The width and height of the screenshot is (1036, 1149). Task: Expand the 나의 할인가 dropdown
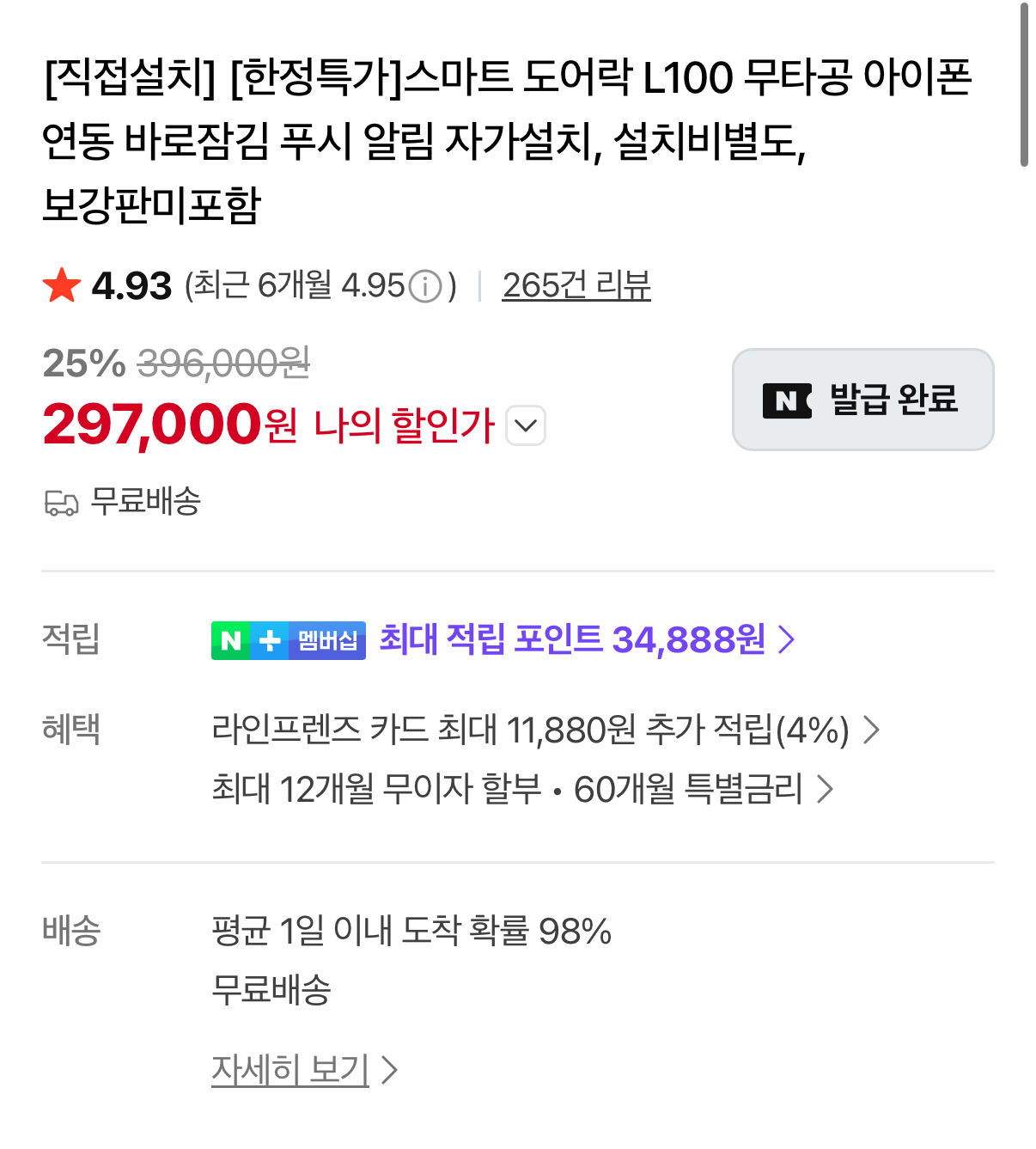[526, 425]
